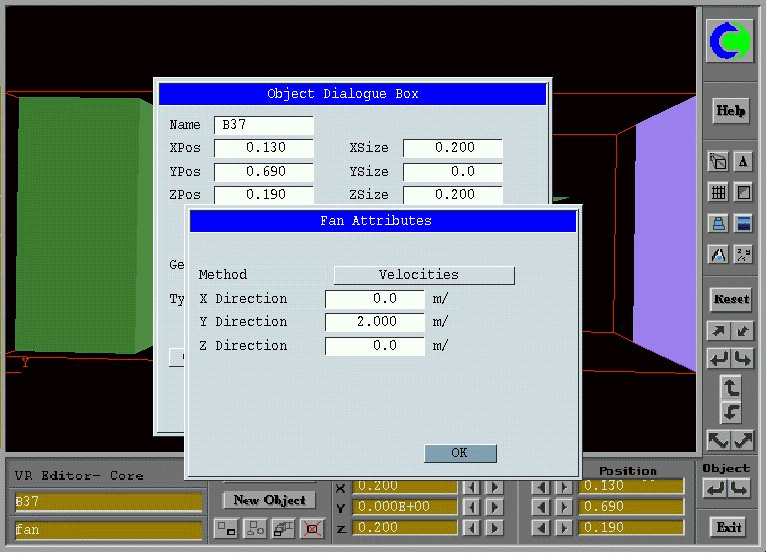Decrease X position with left arrow stepper

pos(541,487)
